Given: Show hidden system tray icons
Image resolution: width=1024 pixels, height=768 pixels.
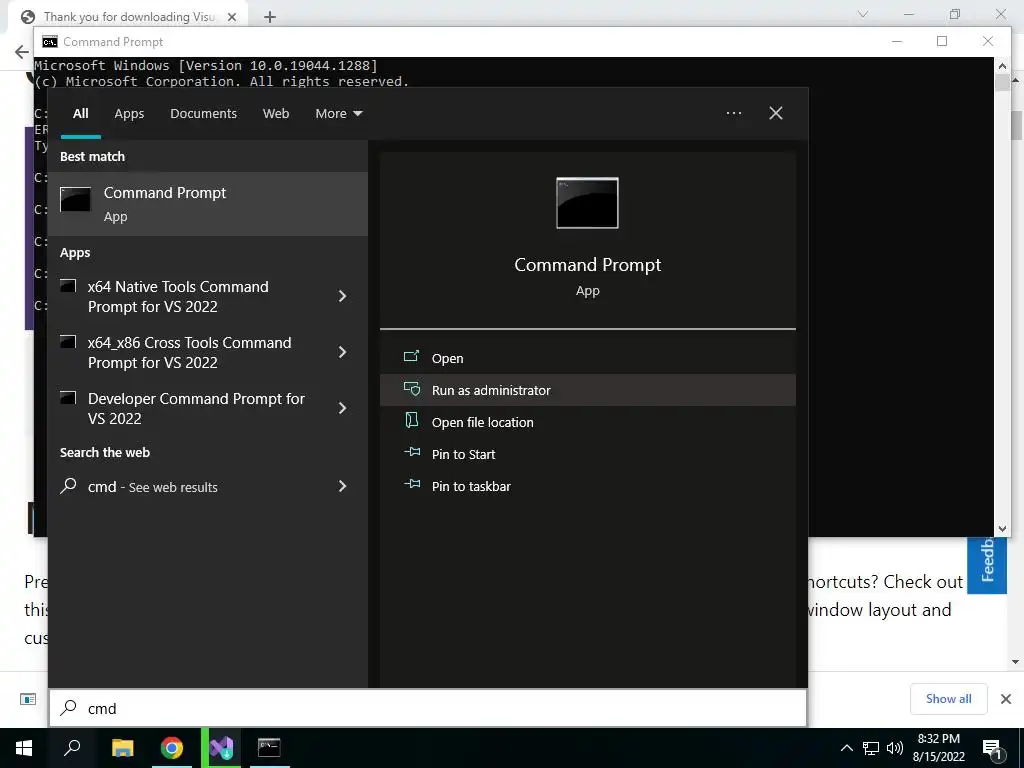Looking at the screenshot, I should tap(846, 748).
